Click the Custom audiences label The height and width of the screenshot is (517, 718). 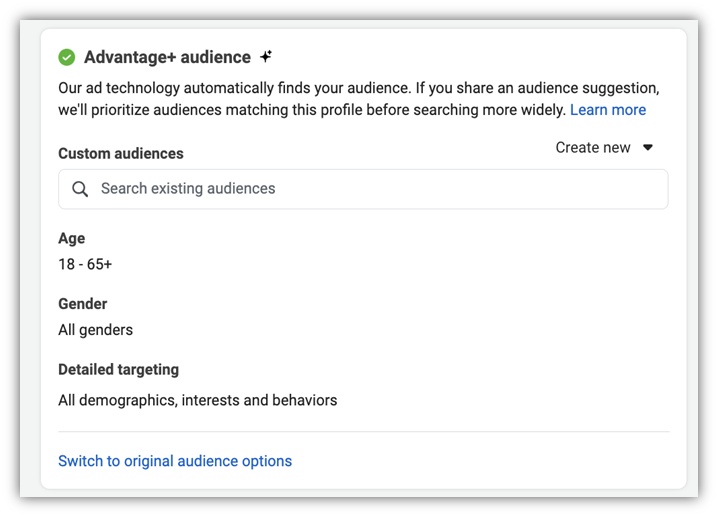point(121,153)
